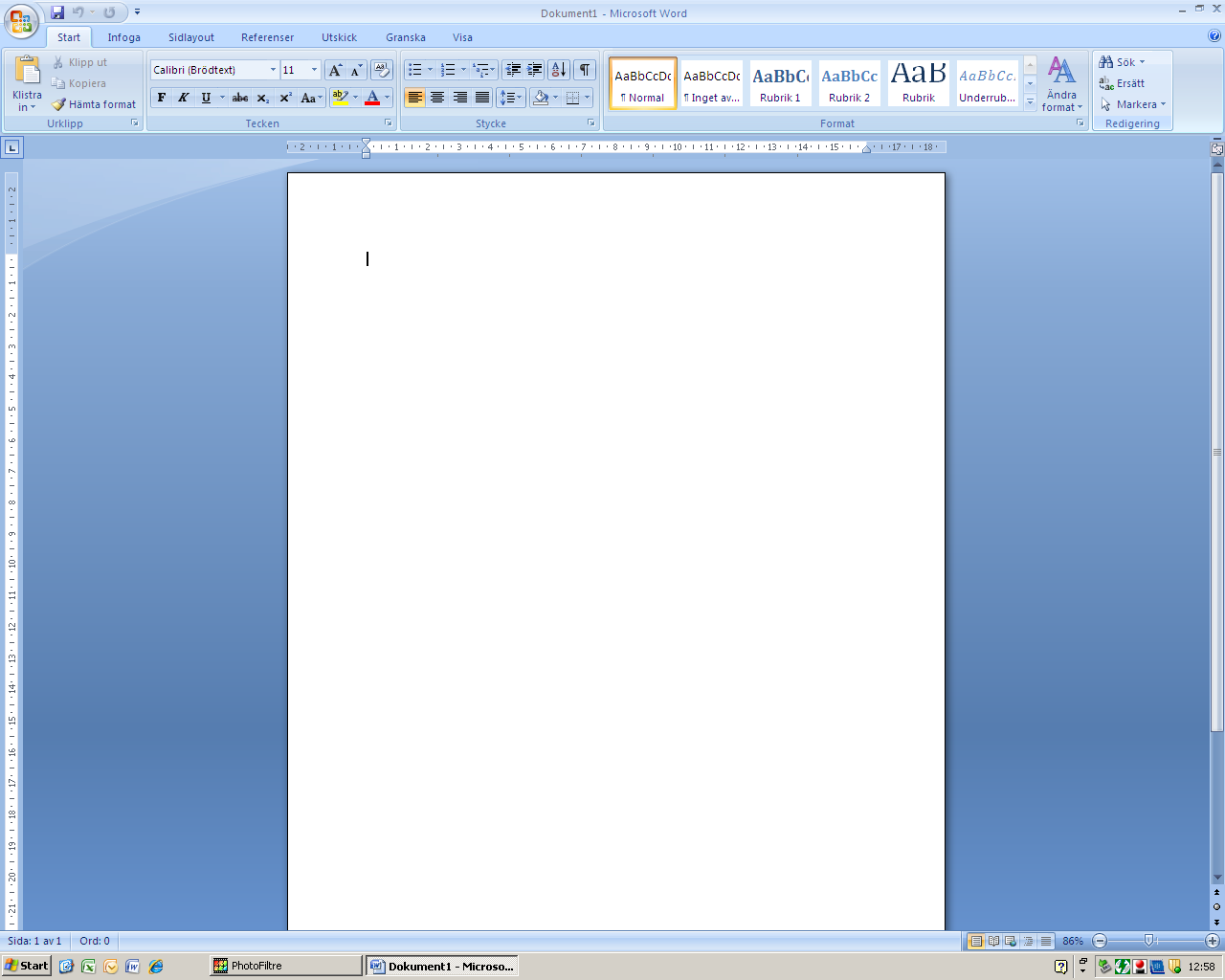This screenshot has height=980, width=1225.
Task: Open the Visa tab
Action: (462, 37)
